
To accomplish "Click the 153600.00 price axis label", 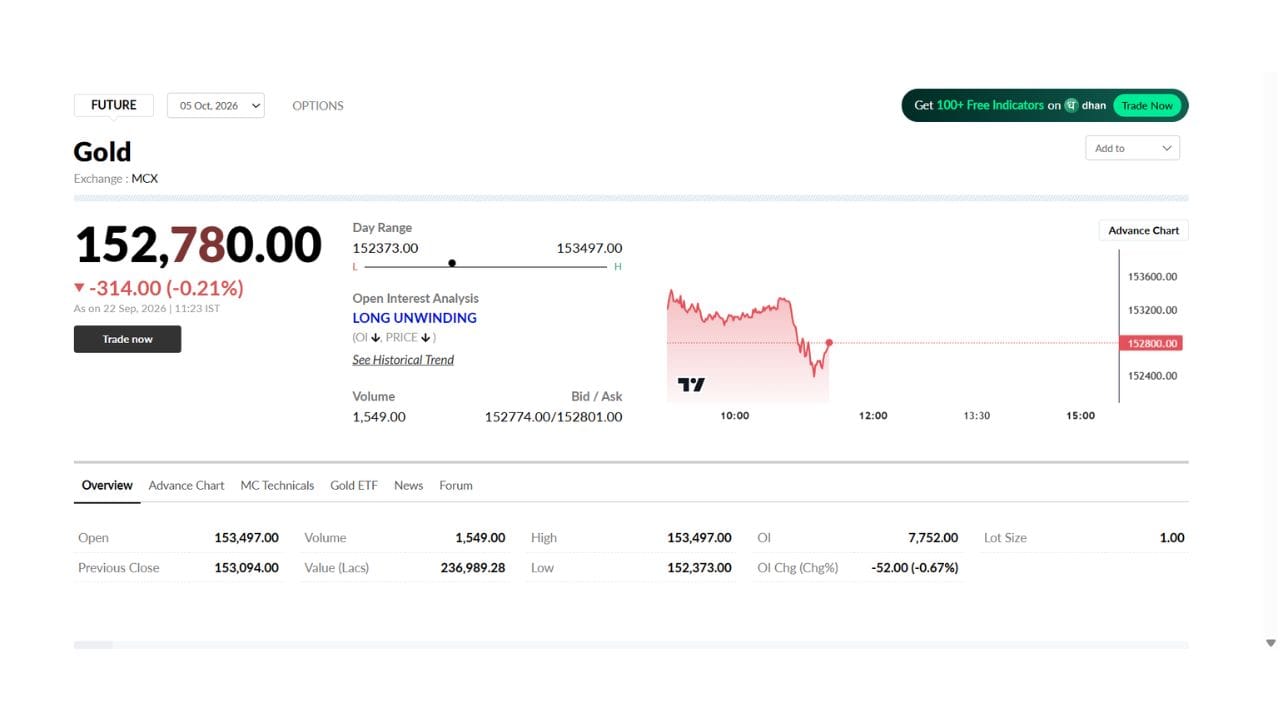I will [x=1153, y=277].
